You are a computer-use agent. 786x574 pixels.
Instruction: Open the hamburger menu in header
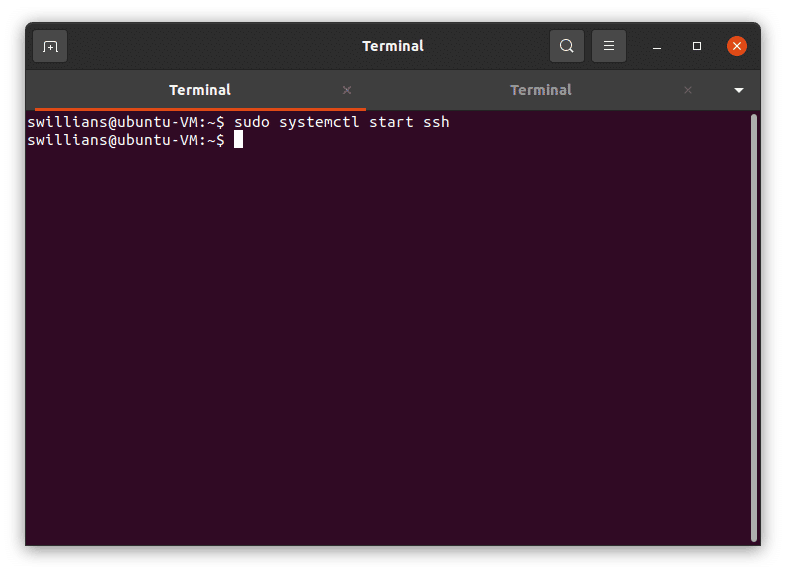(609, 46)
